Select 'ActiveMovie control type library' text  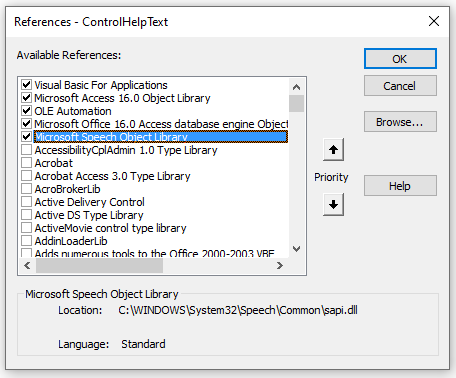[111, 228]
